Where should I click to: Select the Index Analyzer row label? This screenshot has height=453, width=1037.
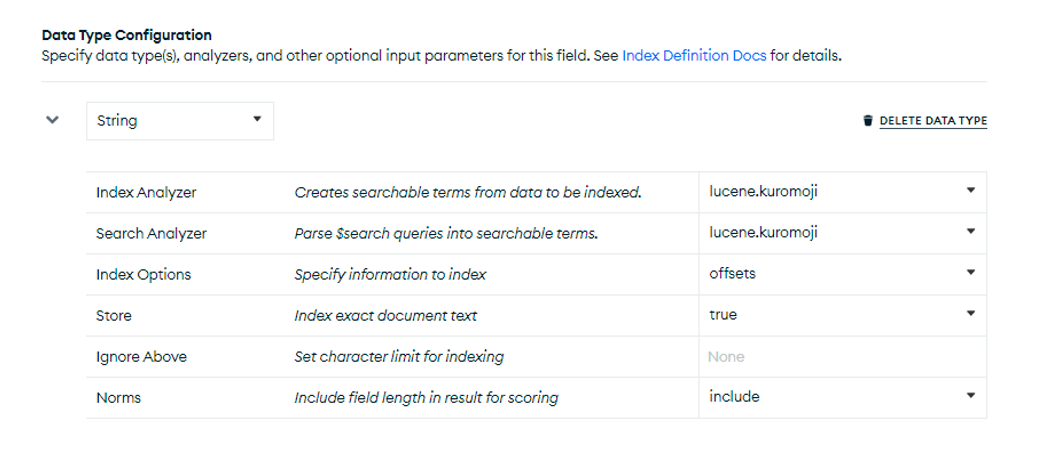146,192
